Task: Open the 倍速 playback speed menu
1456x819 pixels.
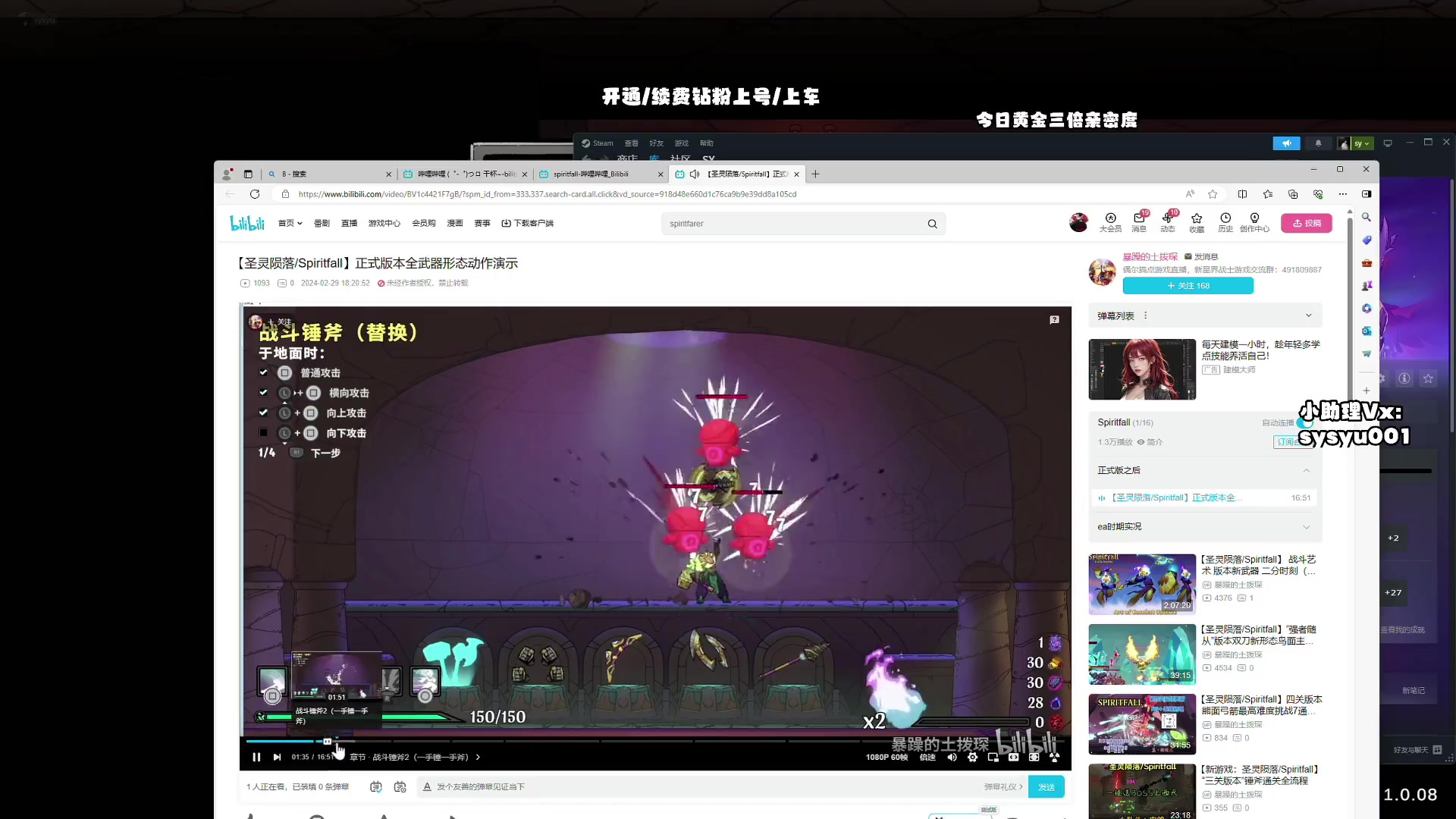Action: 927,757
